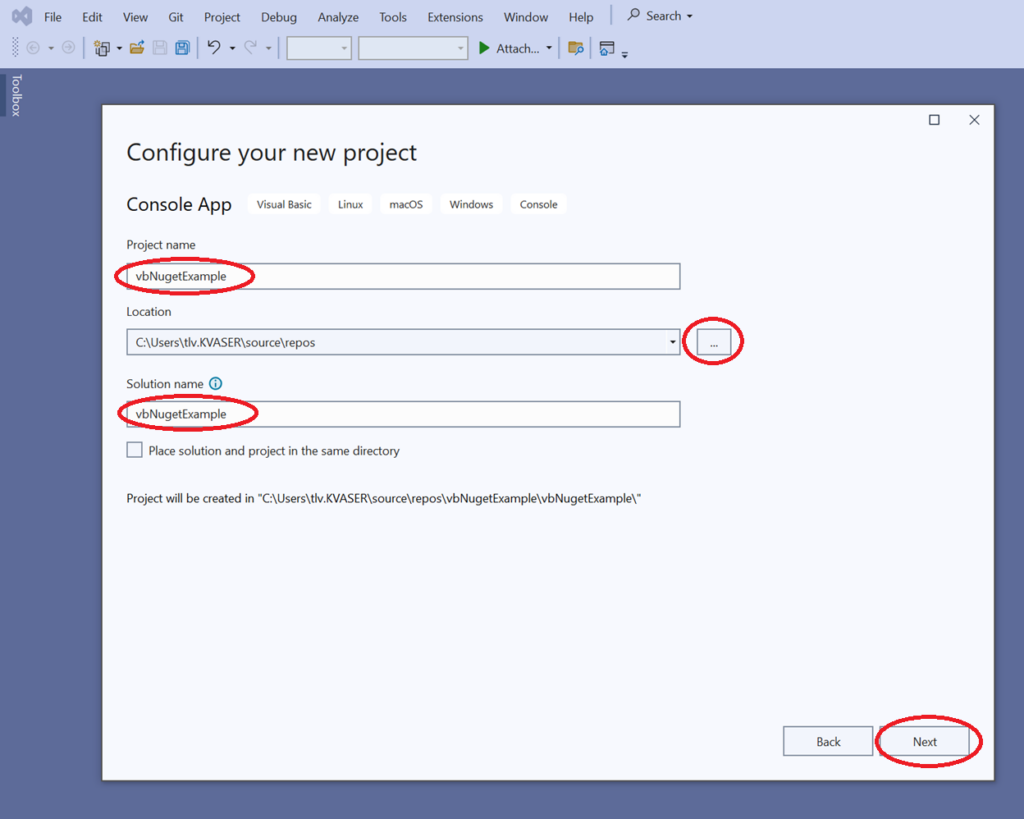Screen dimensions: 1024x819
Task: Click the New Project toolbar icon
Action: [103, 47]
